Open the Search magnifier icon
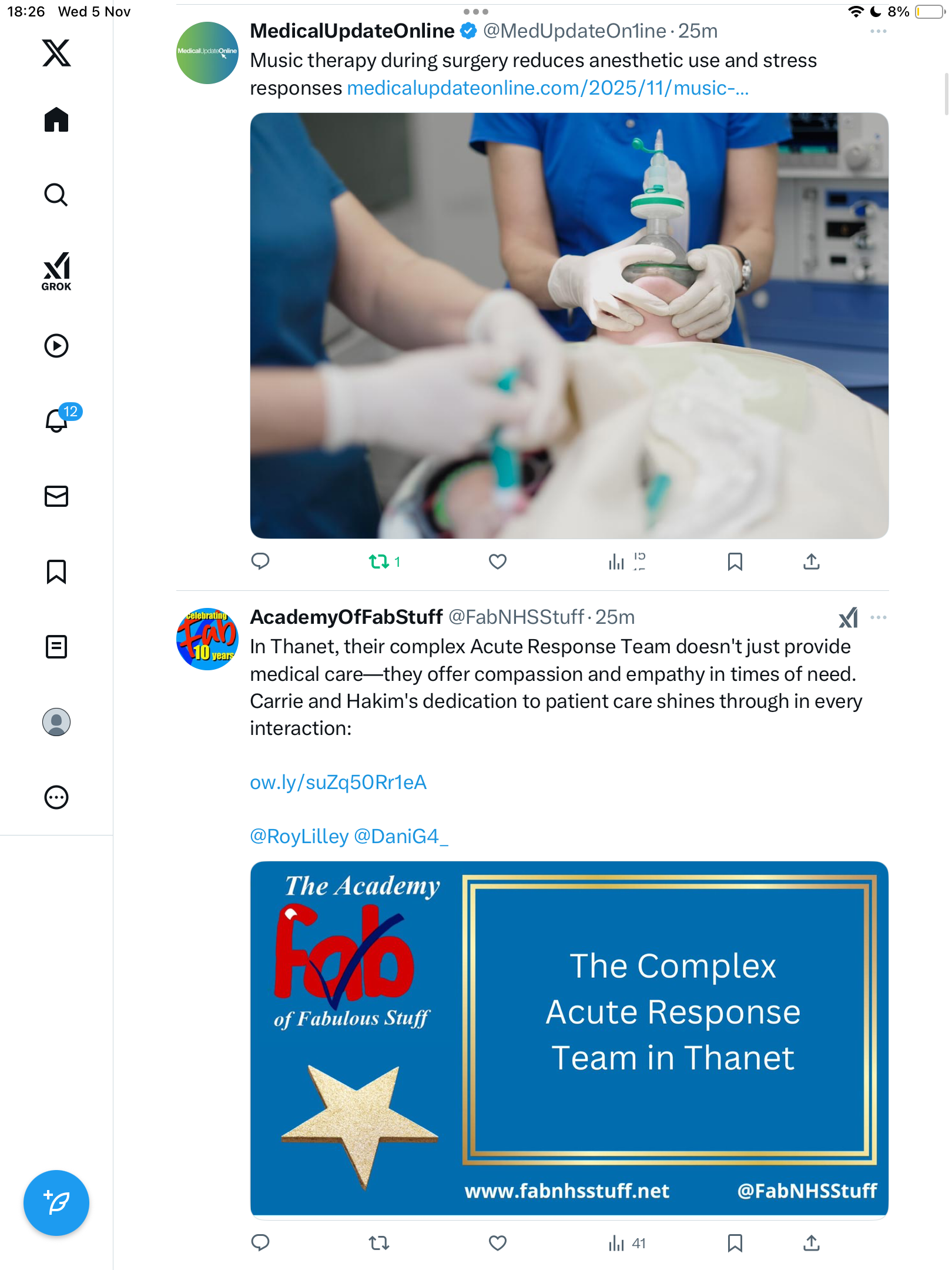Image resolution: width=952 pixels, height=1270 pixels. click(56, 195)
